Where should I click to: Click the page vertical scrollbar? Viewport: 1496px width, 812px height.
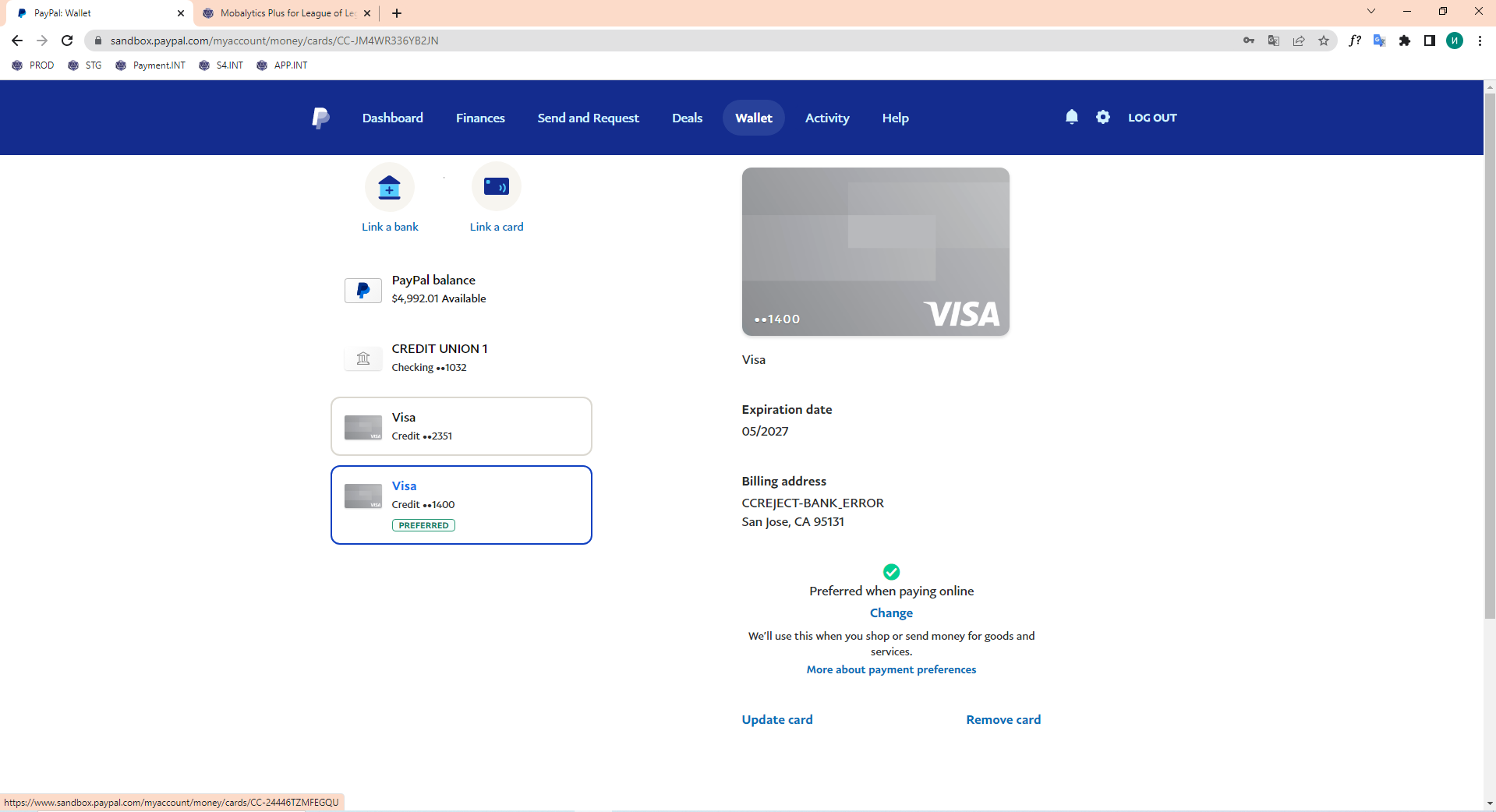coord(1490,356)
